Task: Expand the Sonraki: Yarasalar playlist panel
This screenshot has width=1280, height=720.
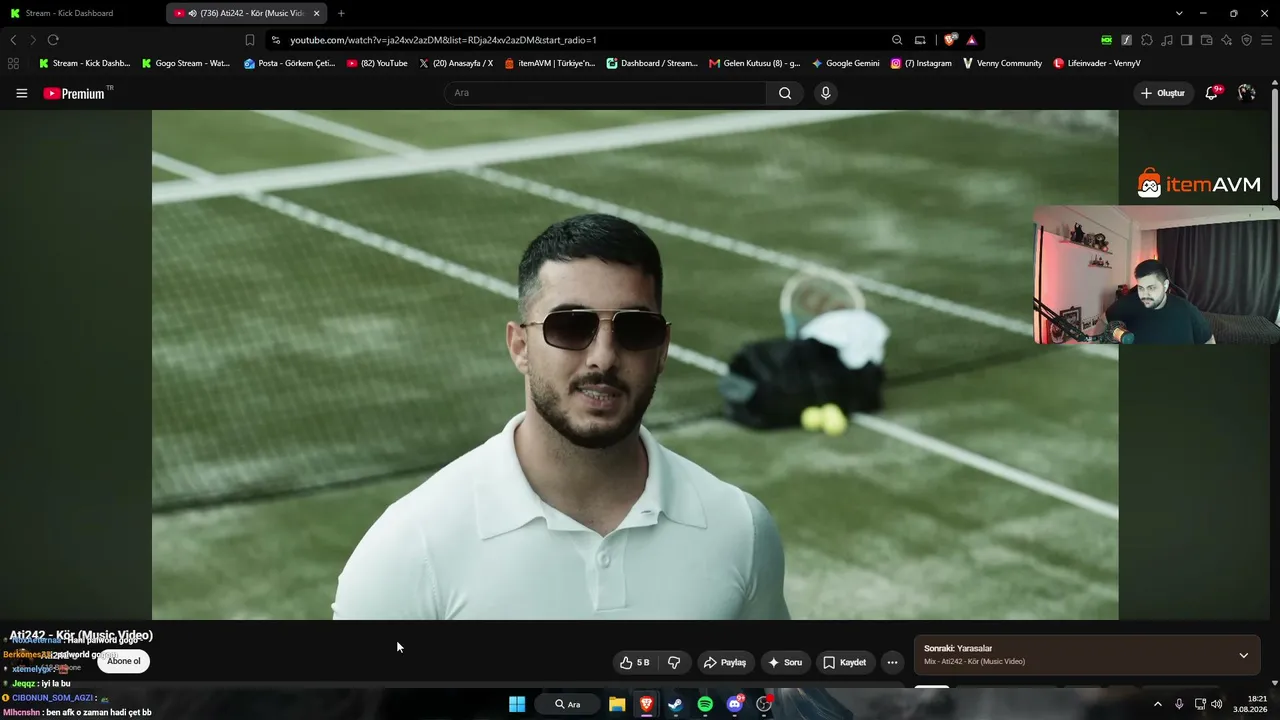Action: coord(1243,655)
